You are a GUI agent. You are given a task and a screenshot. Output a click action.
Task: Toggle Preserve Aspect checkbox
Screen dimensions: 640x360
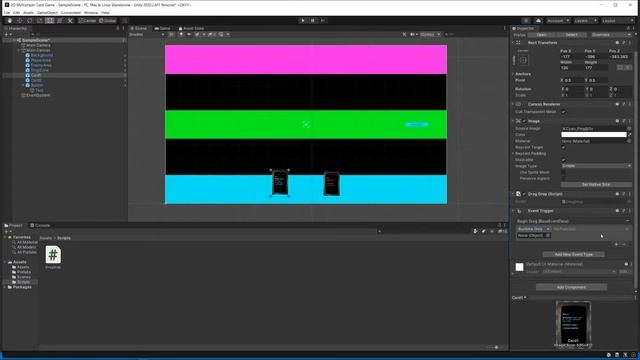click(564, 178)
